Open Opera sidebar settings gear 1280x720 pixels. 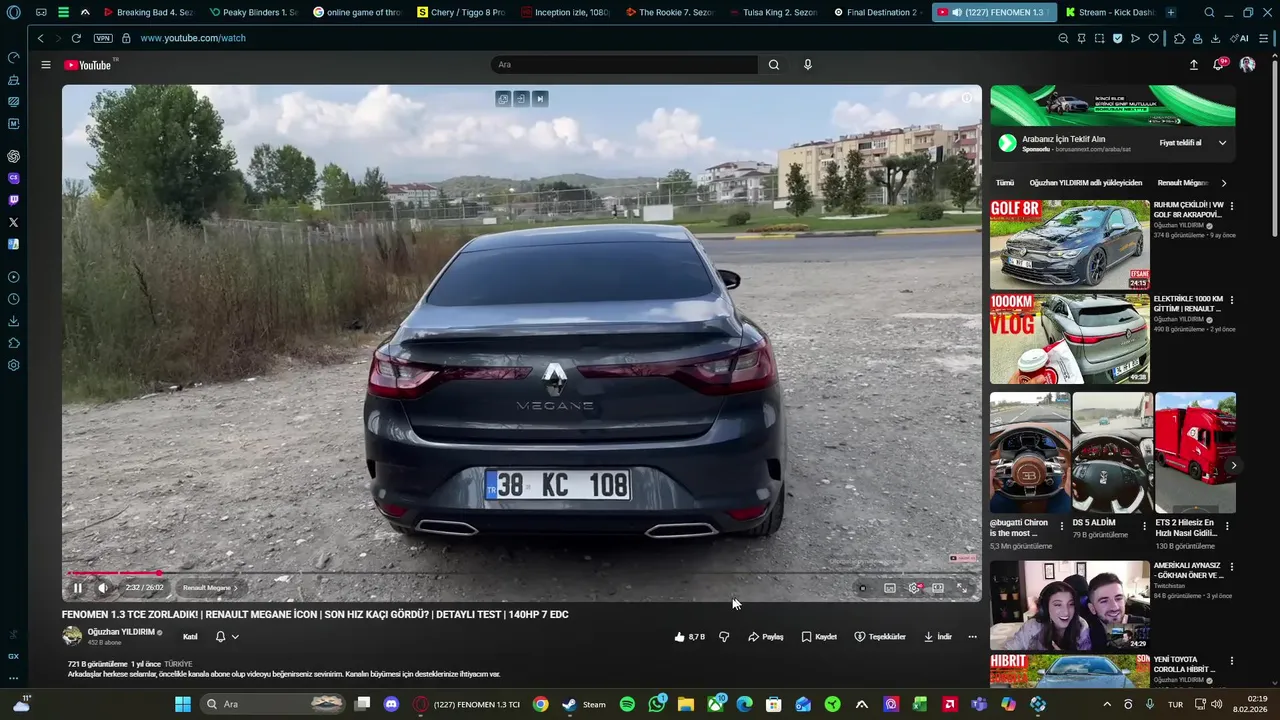click(x=13, y=365)
